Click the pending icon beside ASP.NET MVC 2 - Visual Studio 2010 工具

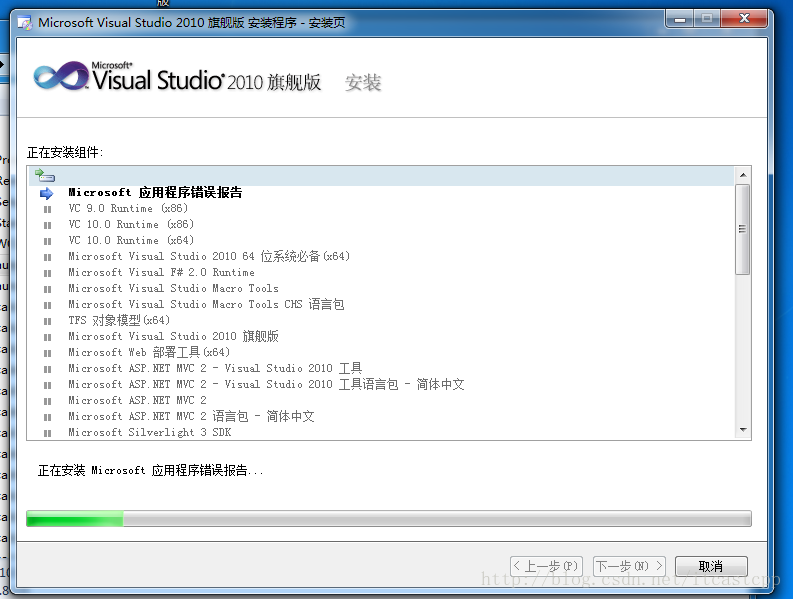coord(48,369)
